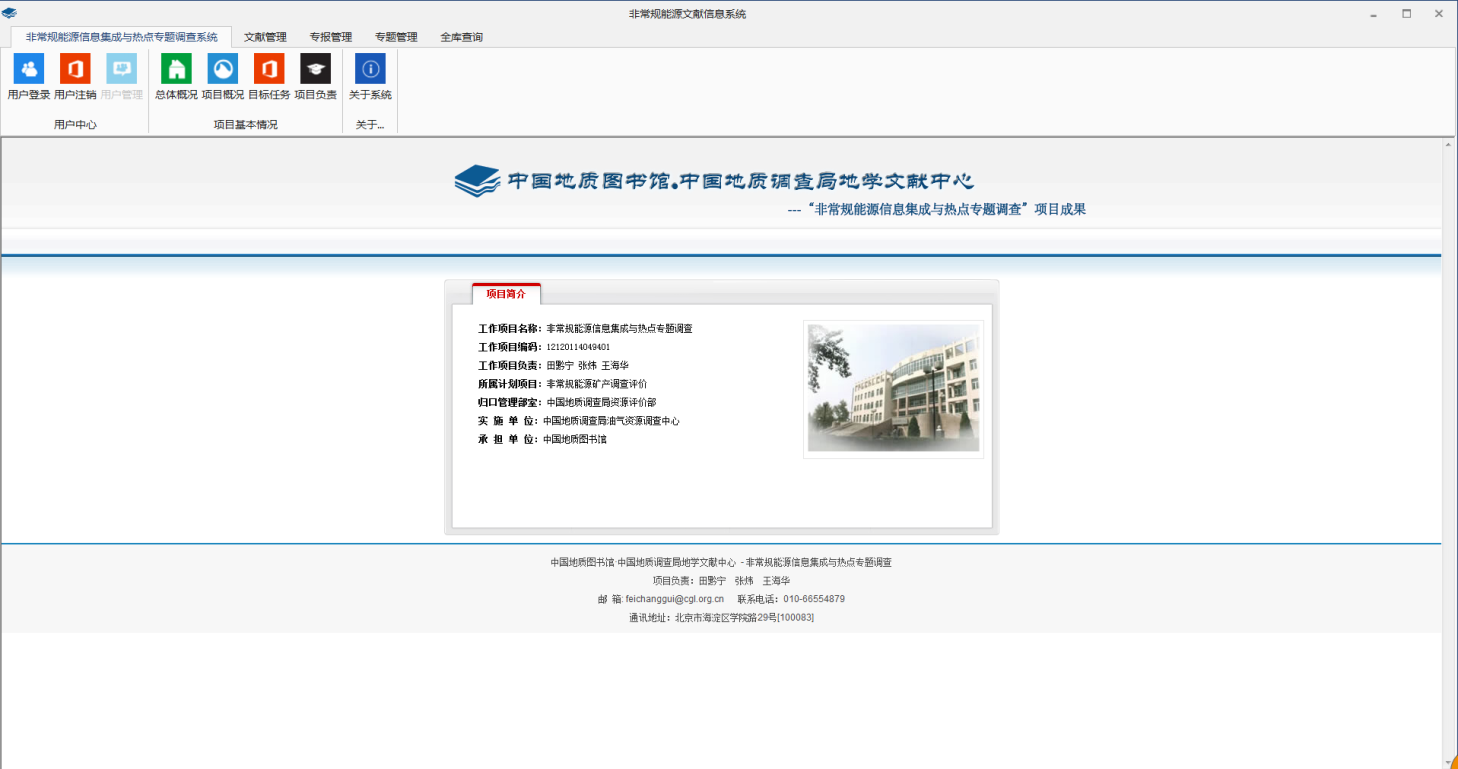
Task: Click the building photo thumbnail
Action: click(x=893, y=388)
